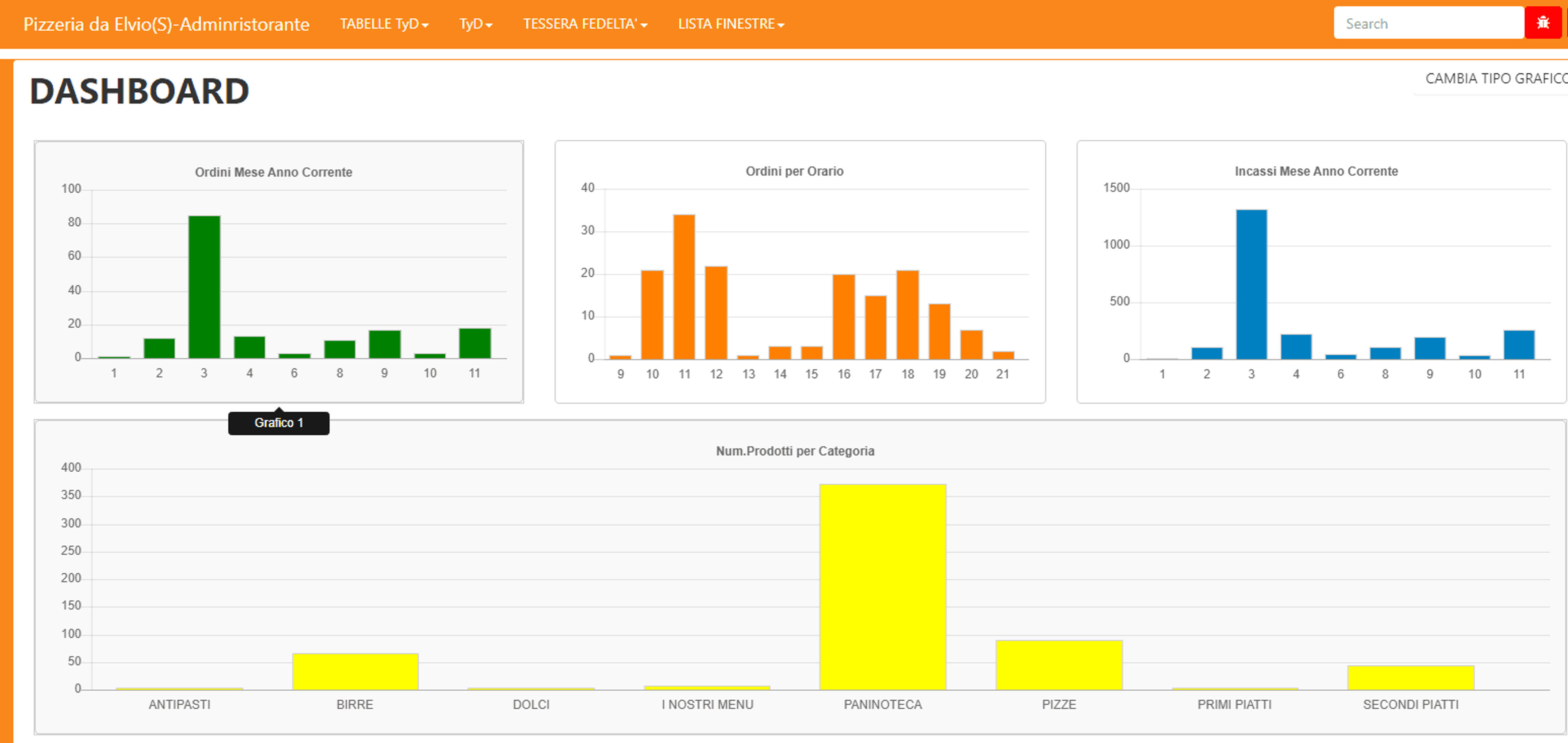Click the Num.Prodotti per Categoria chart title
The width and height of the screenshot is (1568, 743).
[795, 451]
